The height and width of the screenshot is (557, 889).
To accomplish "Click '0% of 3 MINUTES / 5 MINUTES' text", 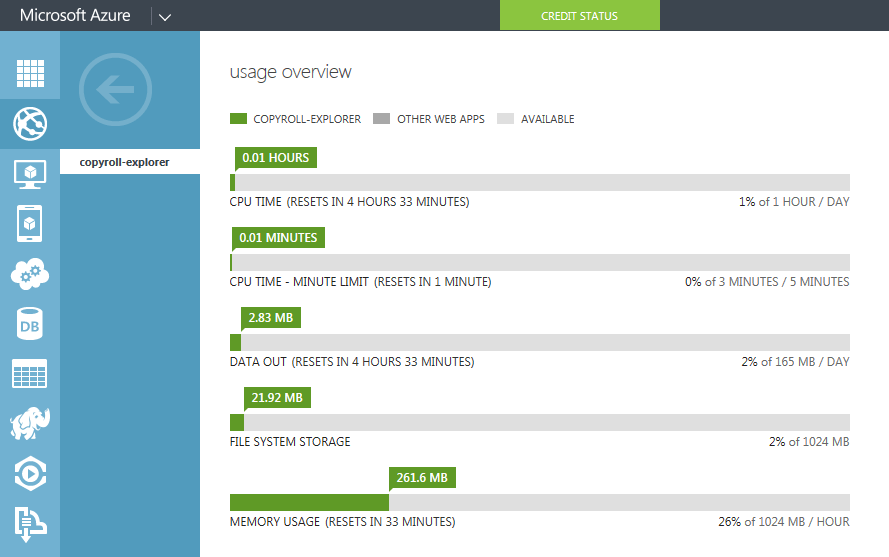I will coord(767,282).
